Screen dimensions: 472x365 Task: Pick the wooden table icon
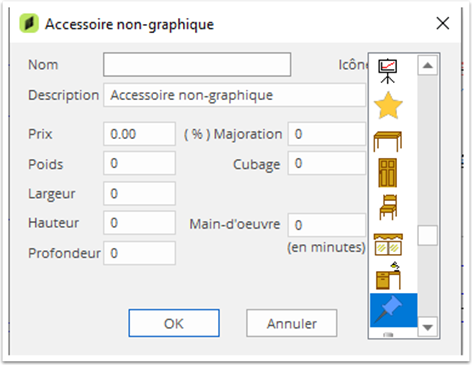tap(388, 141)
